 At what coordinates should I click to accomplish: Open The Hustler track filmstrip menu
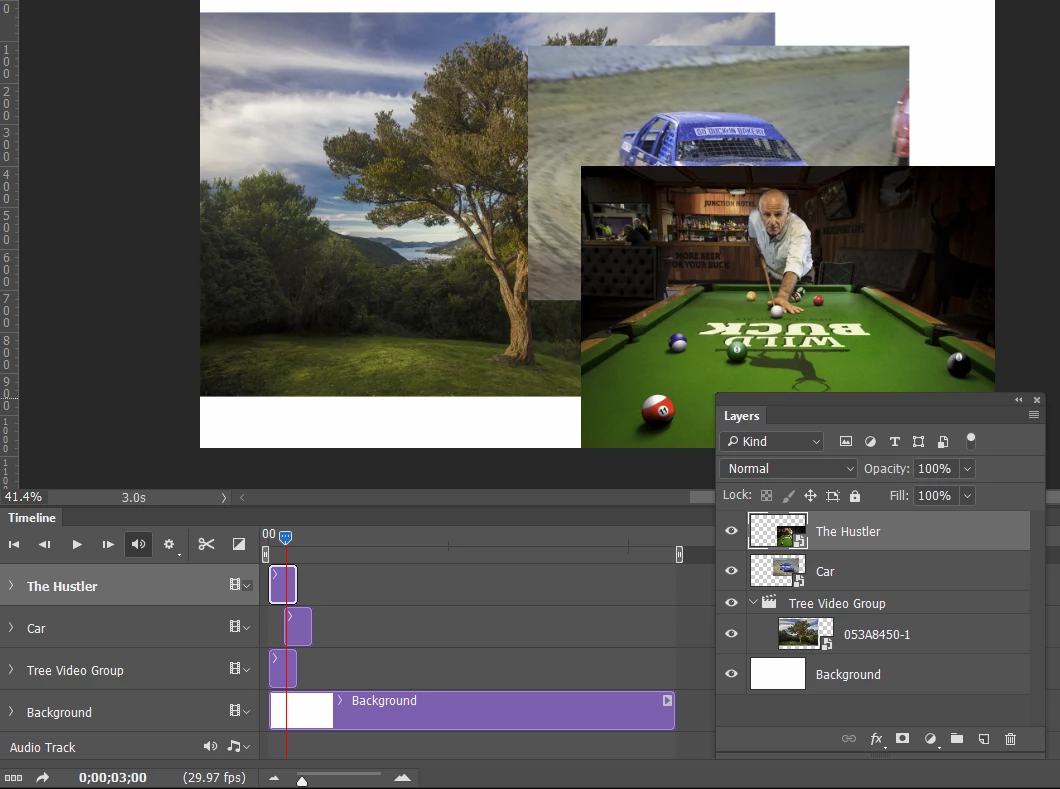pos(239,585)
